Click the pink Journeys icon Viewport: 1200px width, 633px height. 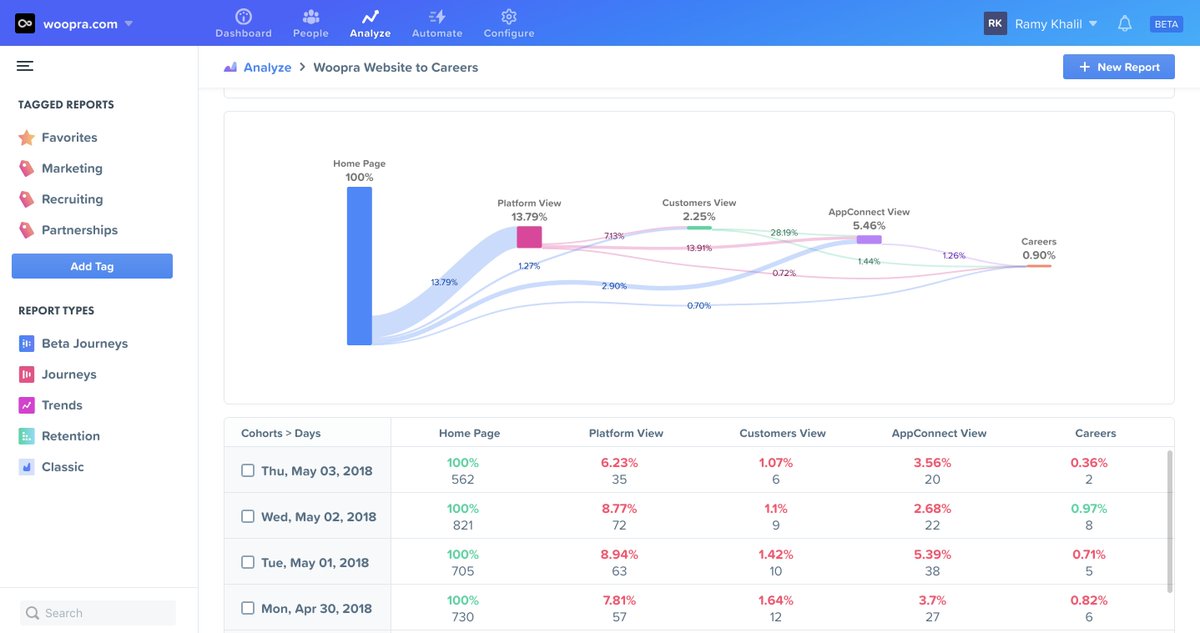[27, 374]
